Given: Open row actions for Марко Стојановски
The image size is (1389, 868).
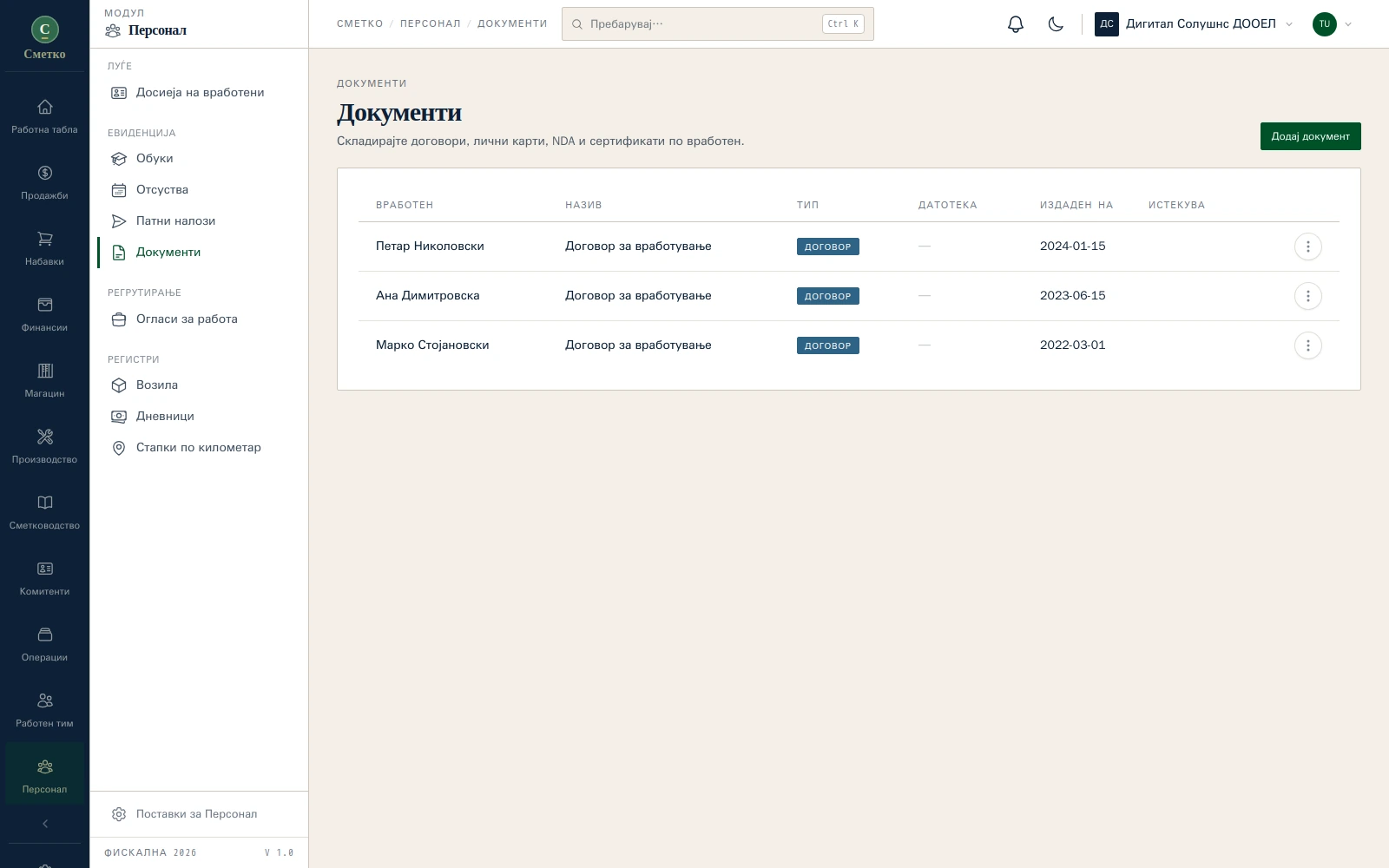Looking at the screenshot, I should 1307,345.
